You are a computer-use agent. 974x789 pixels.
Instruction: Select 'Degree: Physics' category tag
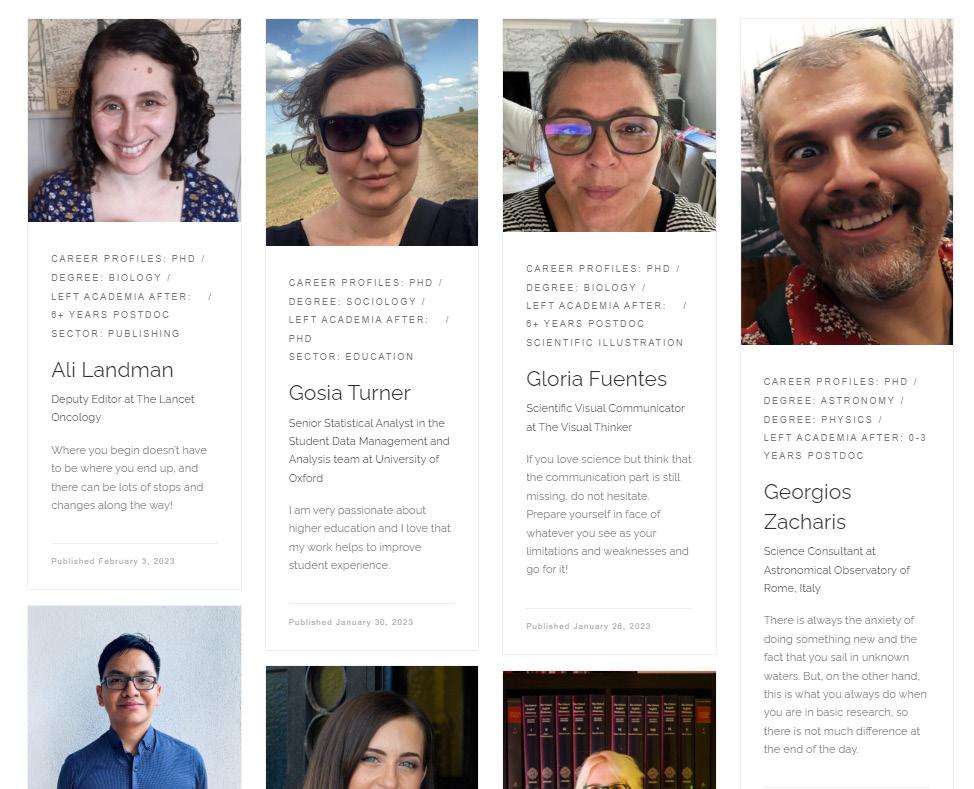coord(818,419)
